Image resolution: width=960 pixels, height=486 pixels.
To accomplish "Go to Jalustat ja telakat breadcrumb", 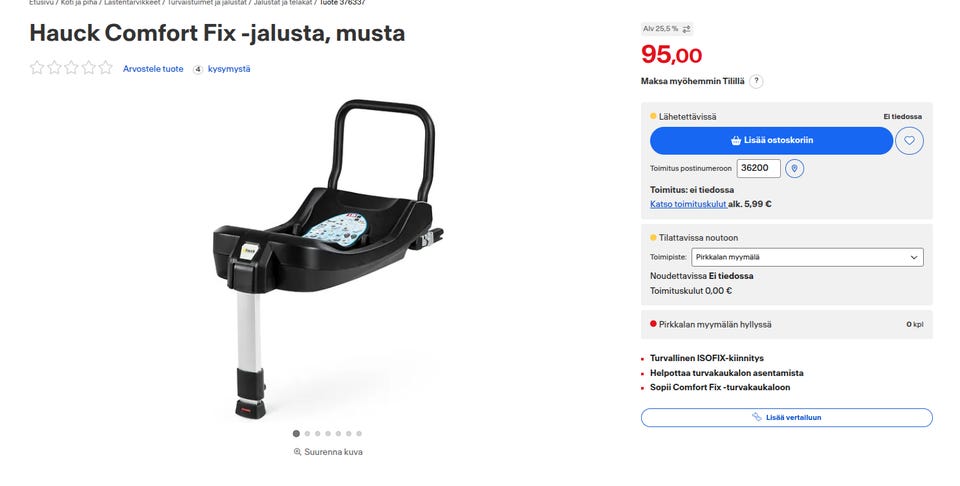I will click(282, 2).
